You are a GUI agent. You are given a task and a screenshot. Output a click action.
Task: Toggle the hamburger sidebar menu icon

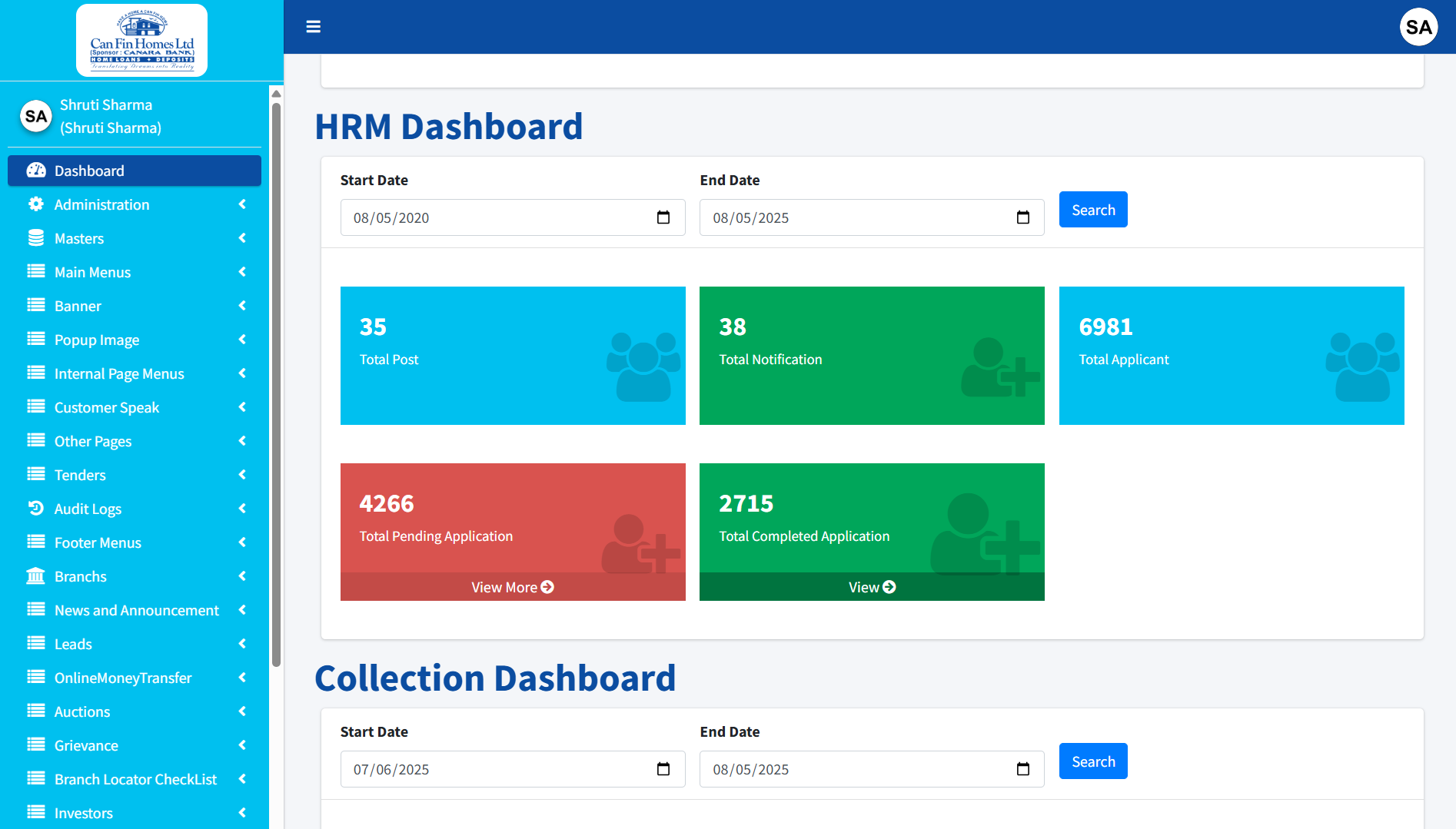tap(313, 27)
